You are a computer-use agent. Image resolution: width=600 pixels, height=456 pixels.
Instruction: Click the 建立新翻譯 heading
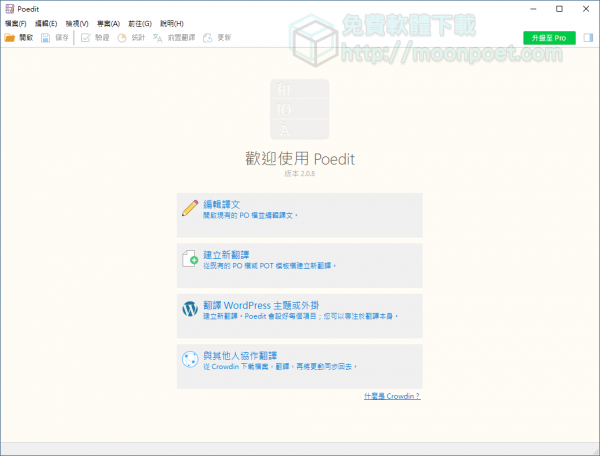click(226, 255)
